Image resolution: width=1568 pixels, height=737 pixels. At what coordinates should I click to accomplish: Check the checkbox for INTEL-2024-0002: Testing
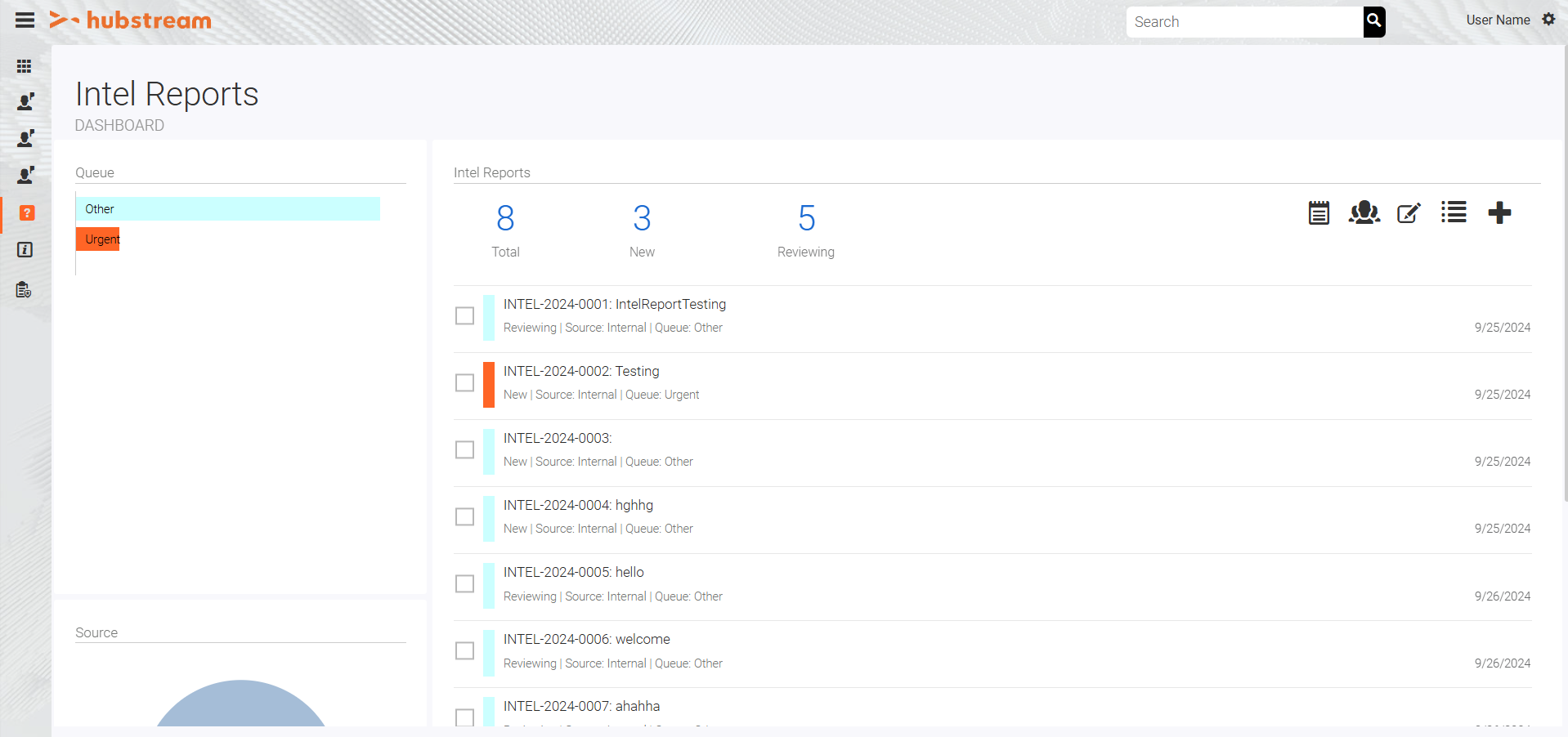pyautogui.click(x=464, y=383)
